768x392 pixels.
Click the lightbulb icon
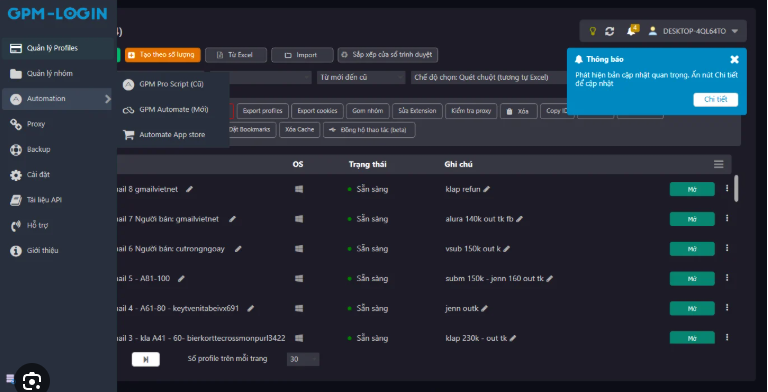pyautogui.click(x=593, y=31)
